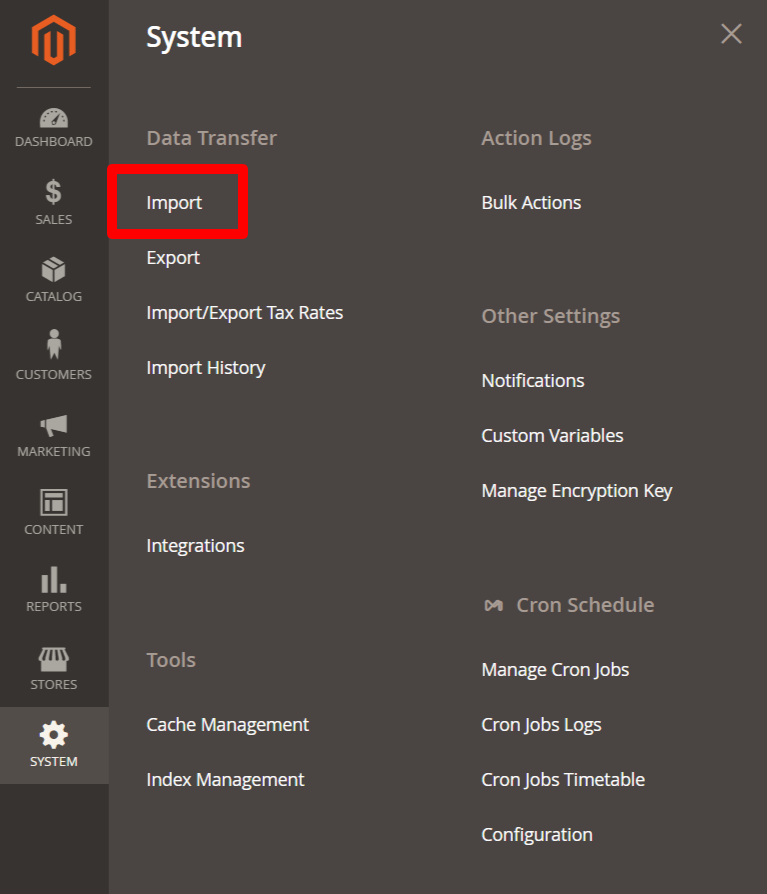This screenshot has width=767, height=894.
Task: Open the Export menu item
Action: point(173,258)
